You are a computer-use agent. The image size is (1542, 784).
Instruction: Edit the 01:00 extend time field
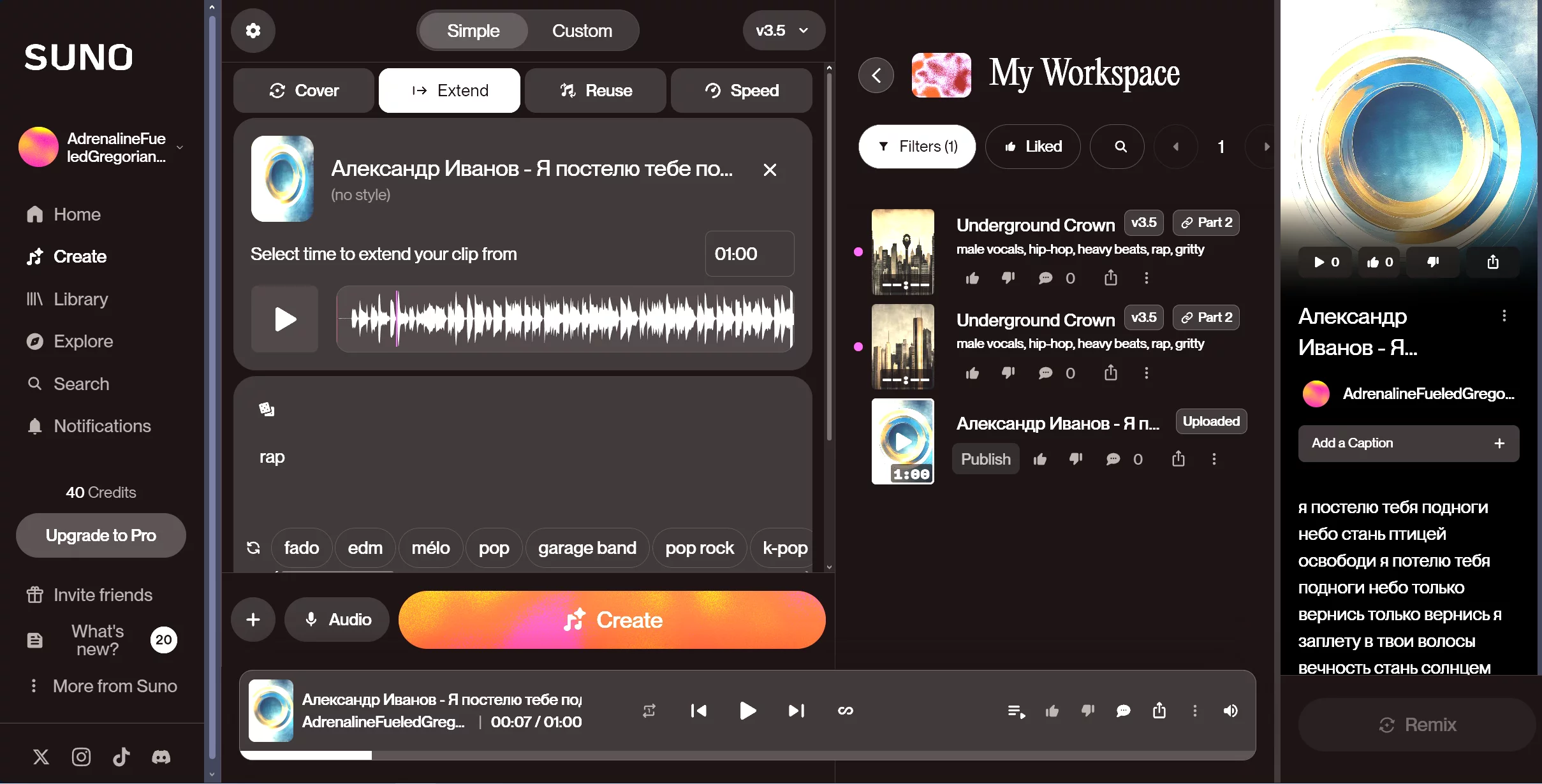tap(749, 254)
